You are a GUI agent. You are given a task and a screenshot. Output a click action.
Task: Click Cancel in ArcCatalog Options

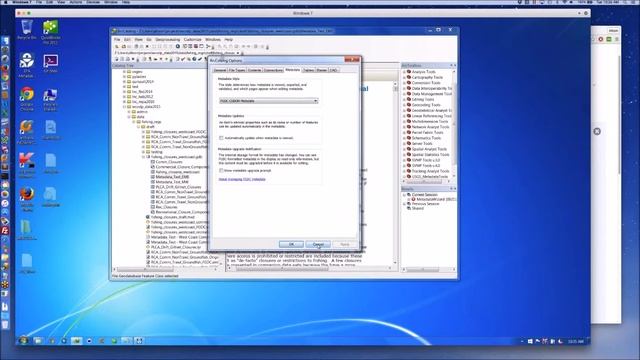(318, 244)
